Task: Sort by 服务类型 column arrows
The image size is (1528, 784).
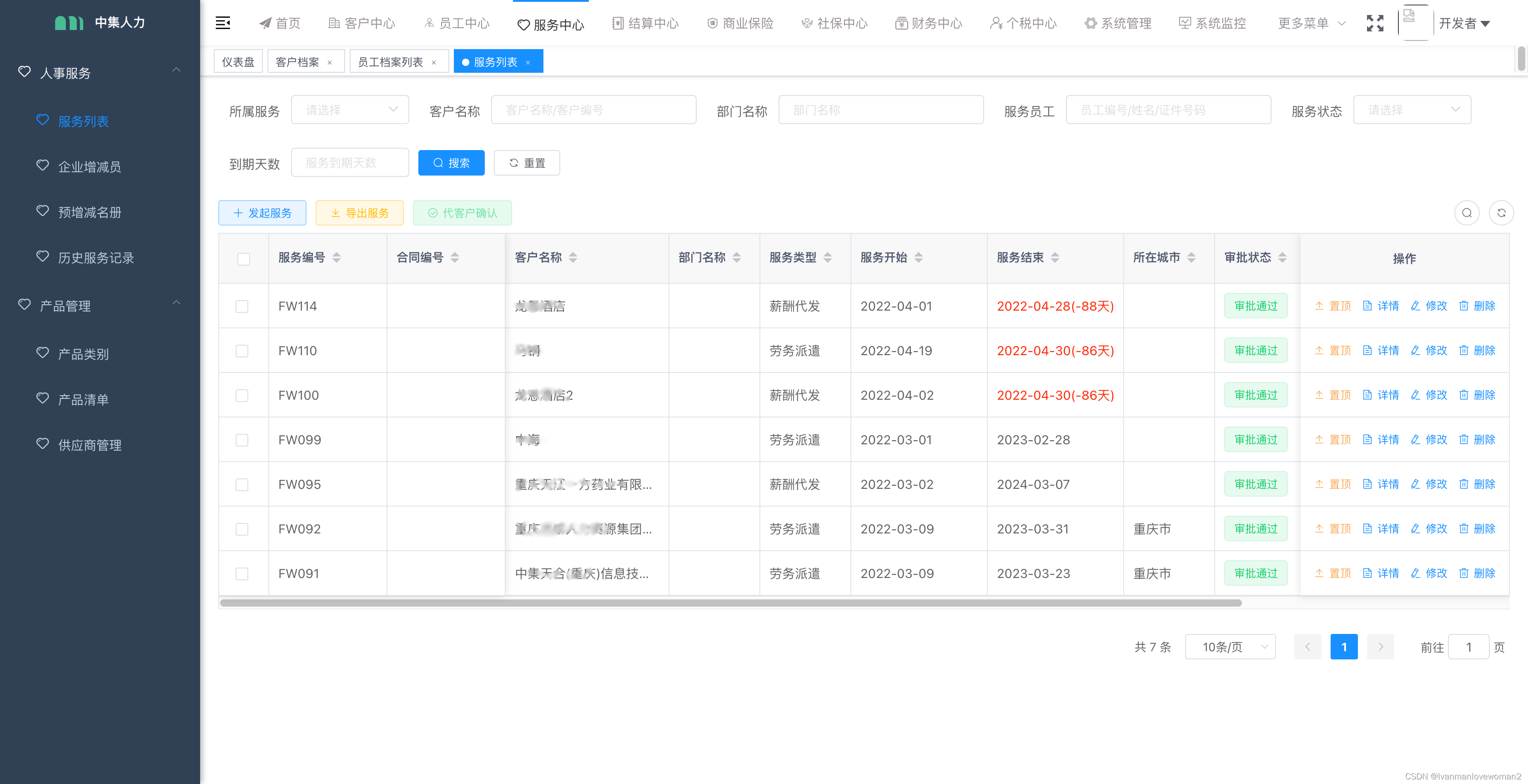Action: [828, 257]
